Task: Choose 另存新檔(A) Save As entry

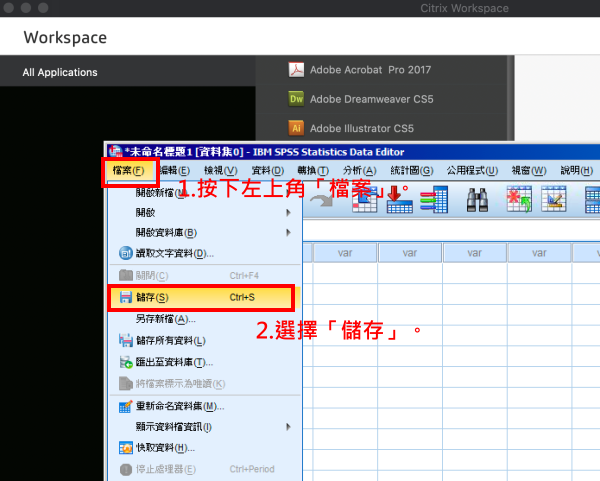Action: click(x=202, y=319)
